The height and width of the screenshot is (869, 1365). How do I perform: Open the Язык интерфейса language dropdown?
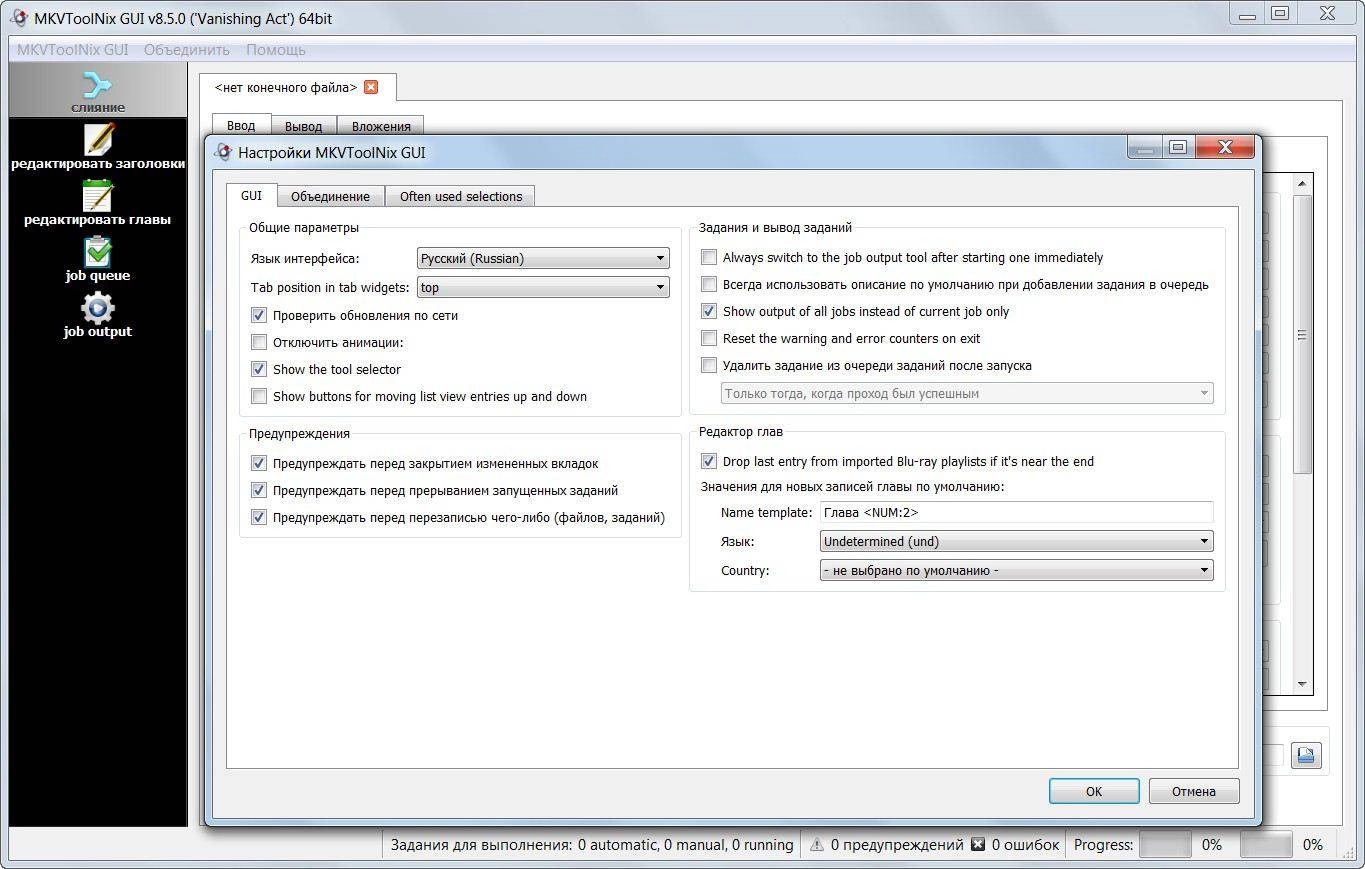(543, 258)
